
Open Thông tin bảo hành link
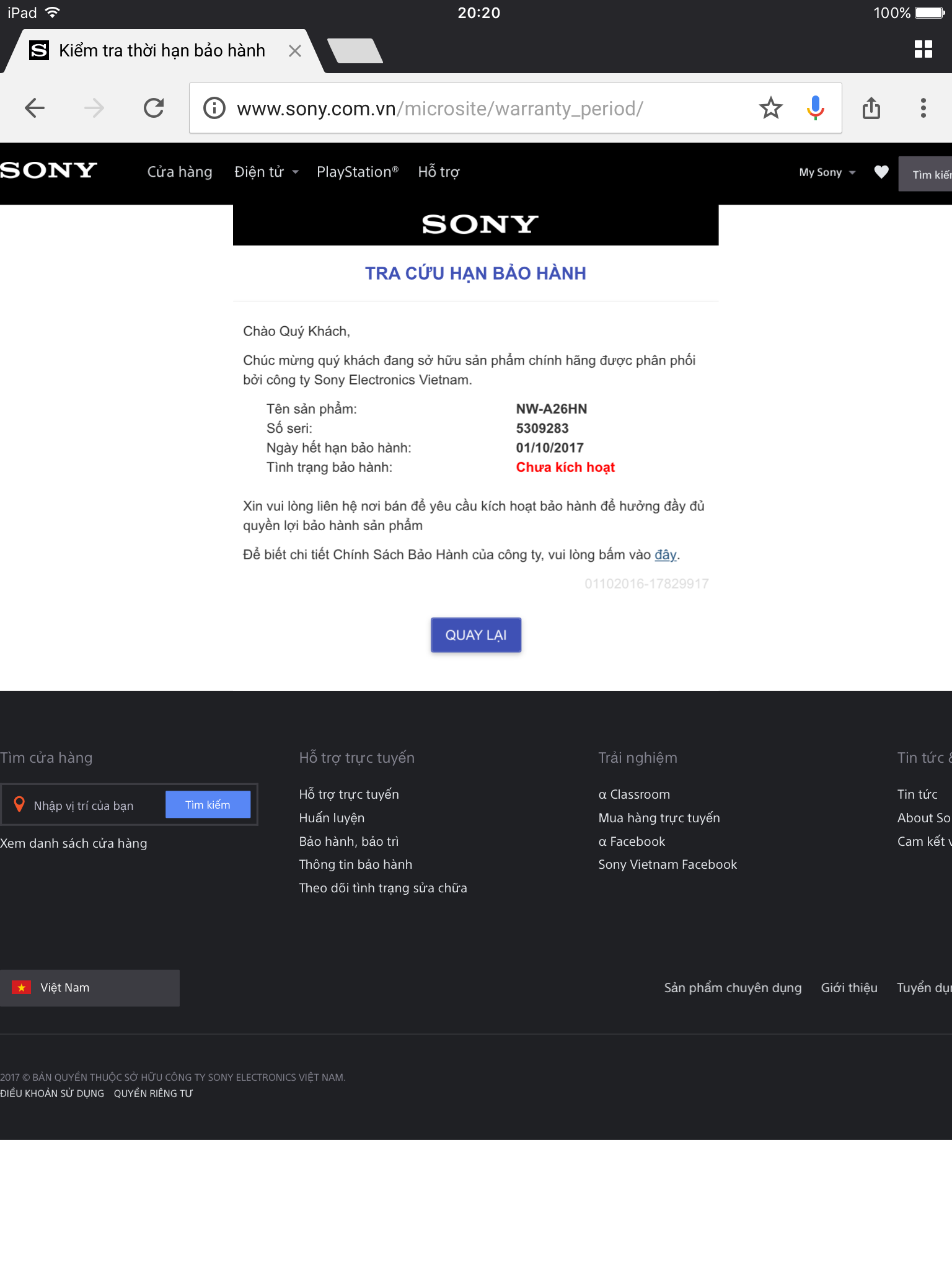coord(356,864)
